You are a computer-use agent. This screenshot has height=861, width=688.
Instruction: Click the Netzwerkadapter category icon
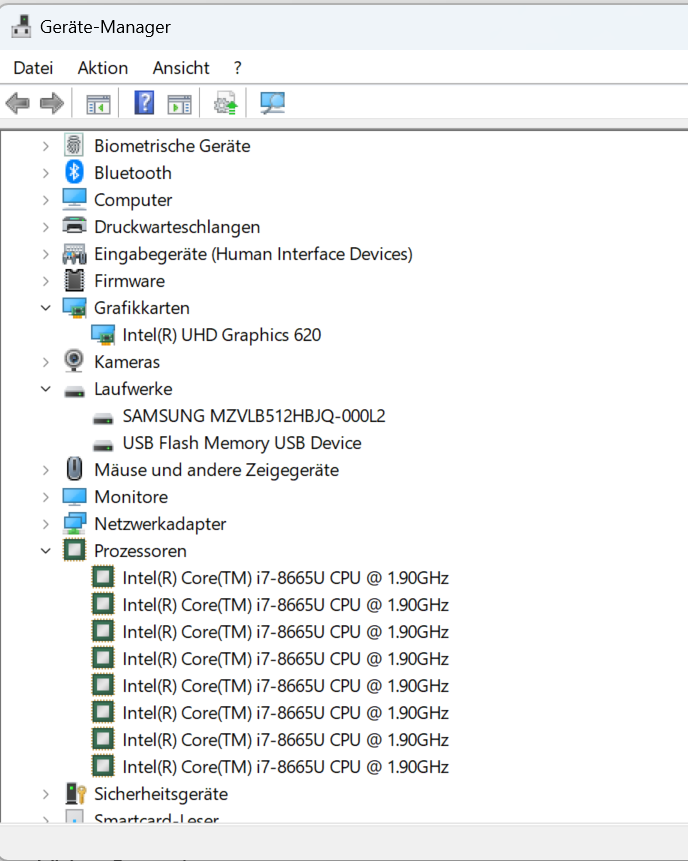pyautogui.click(x=74, y=523)
